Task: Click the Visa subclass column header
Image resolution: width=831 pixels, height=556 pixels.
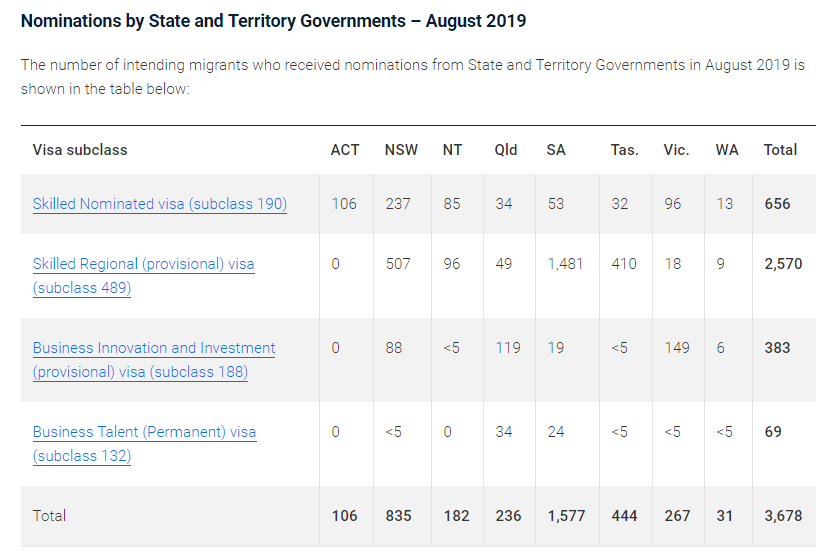Action: [x=80, y=150]
